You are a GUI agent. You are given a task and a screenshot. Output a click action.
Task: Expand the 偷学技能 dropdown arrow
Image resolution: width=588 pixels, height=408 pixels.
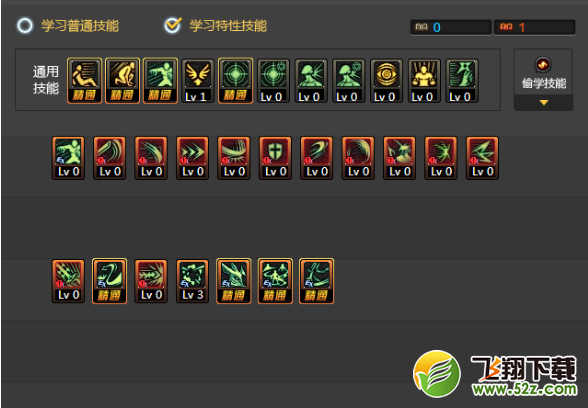(x=543, y=102)
